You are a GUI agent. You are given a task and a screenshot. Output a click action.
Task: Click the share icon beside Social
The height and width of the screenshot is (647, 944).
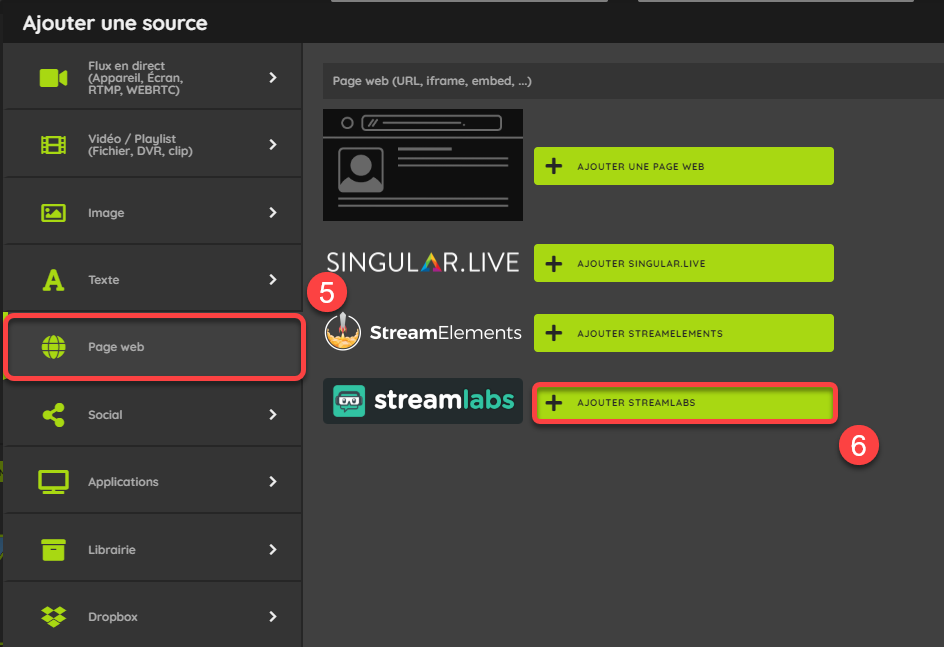pos(54,415)
